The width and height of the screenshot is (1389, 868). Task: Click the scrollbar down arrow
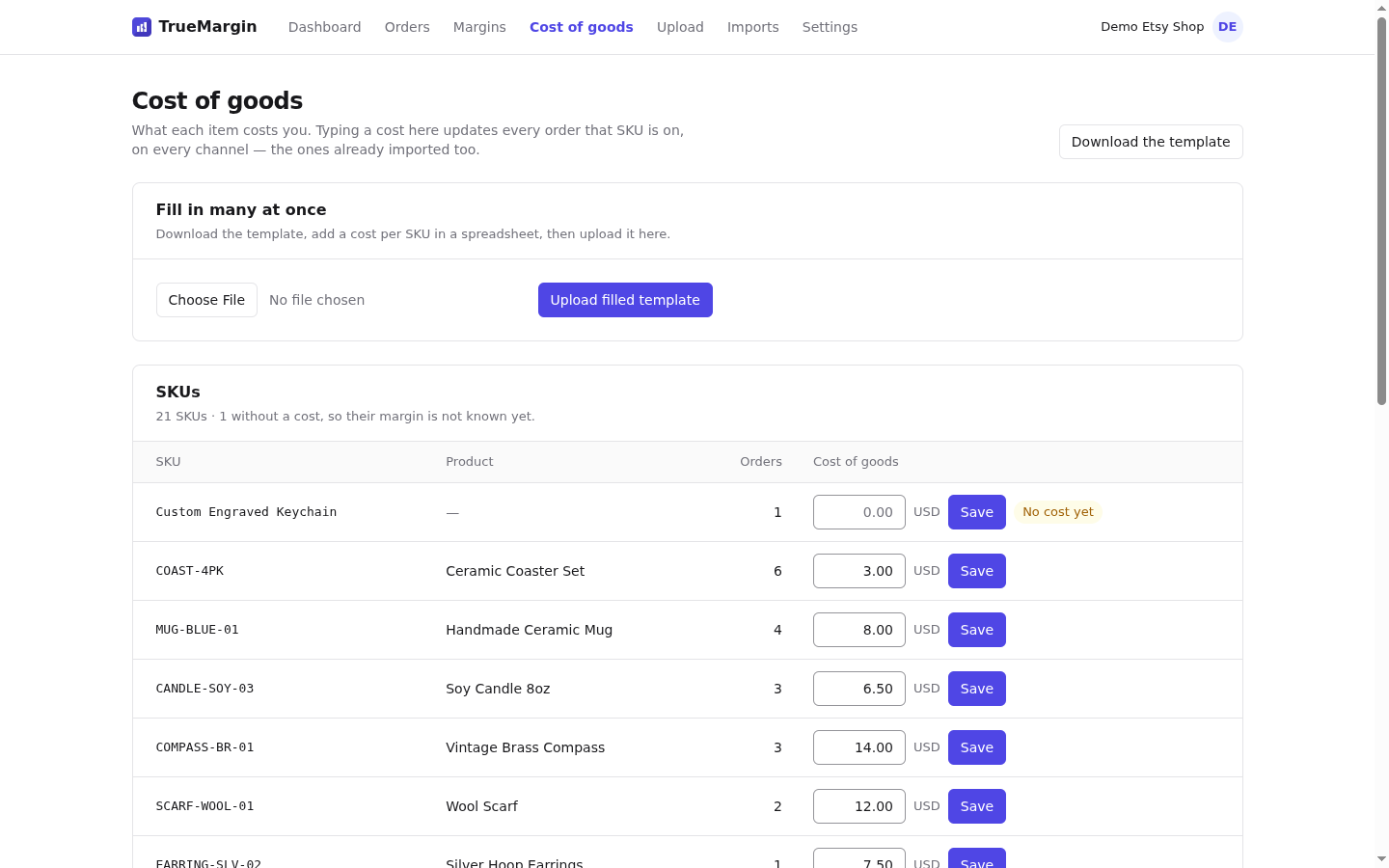click(x=1381, y=858)
